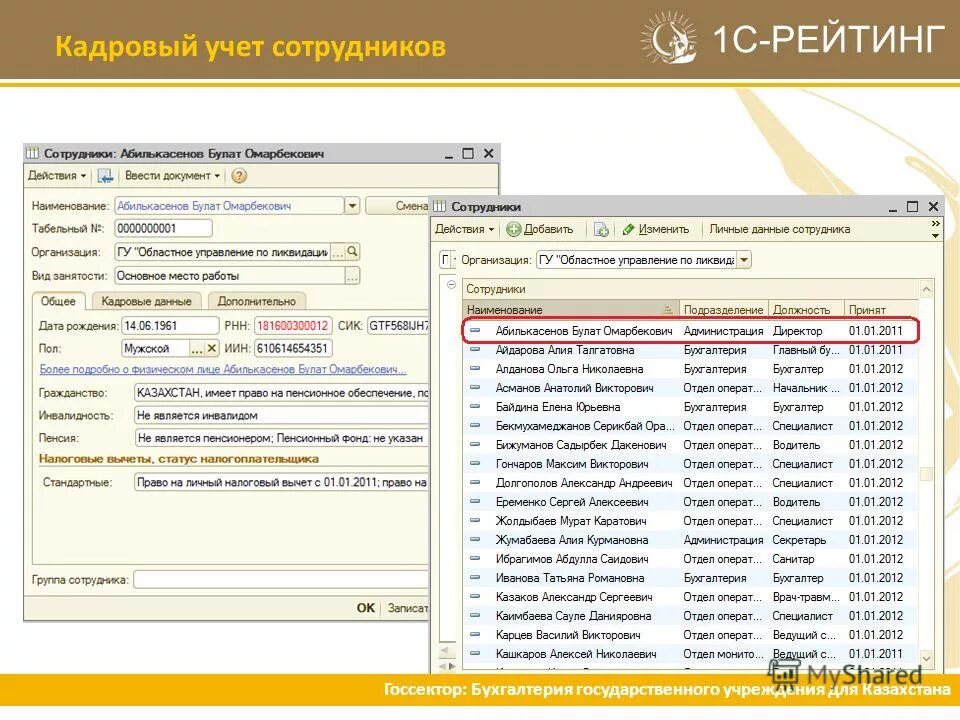This screenshot has width=960, height=720.
Task: Open link Более подробно о физическом лице
Action: (x=223, y=369)
